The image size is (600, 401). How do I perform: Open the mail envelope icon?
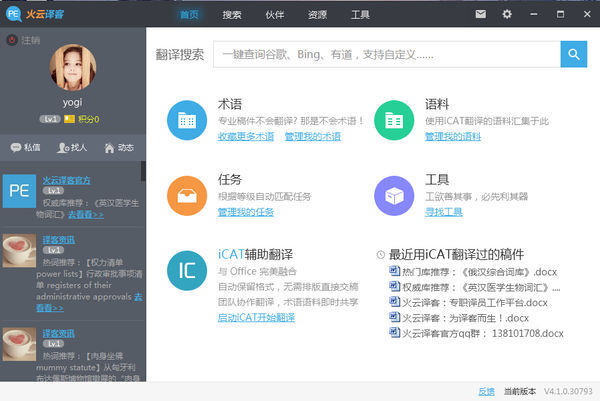[x=481, y=14]
